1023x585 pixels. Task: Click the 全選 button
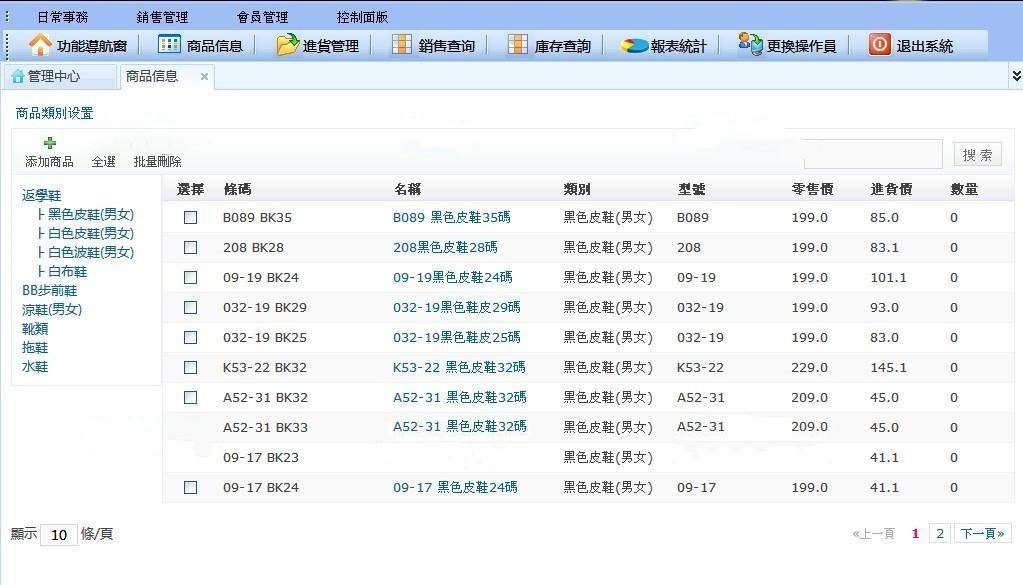pyautogui.click(x=103, y=161)
